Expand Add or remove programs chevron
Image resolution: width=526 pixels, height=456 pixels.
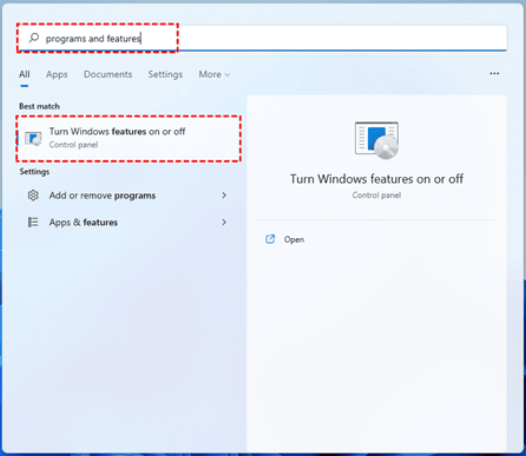click(x=224, y=195)
